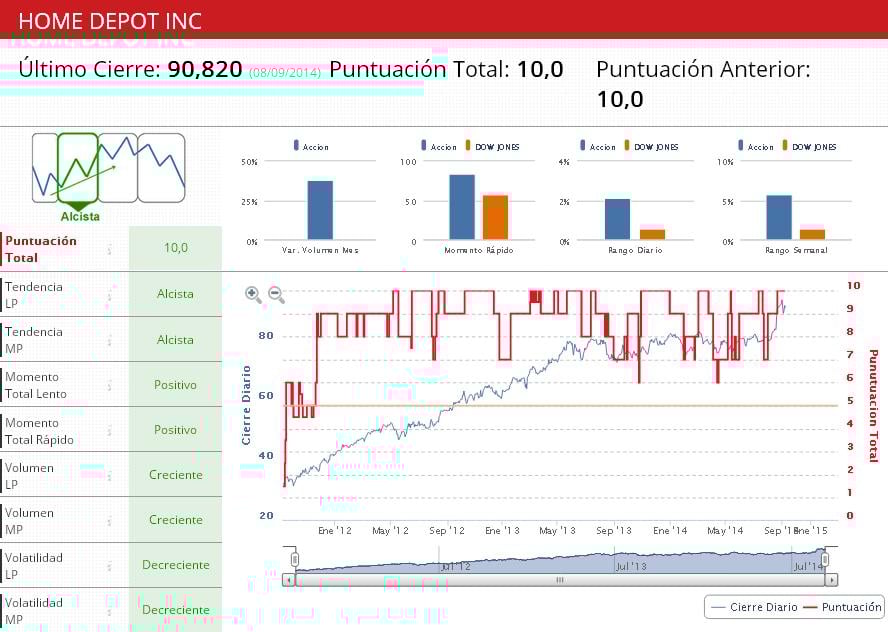Image resolution: width=888 pixels, height=632 pixels.
Task: Click the blue Accion bar in Rango Diario
Action: tap(617, 219)
